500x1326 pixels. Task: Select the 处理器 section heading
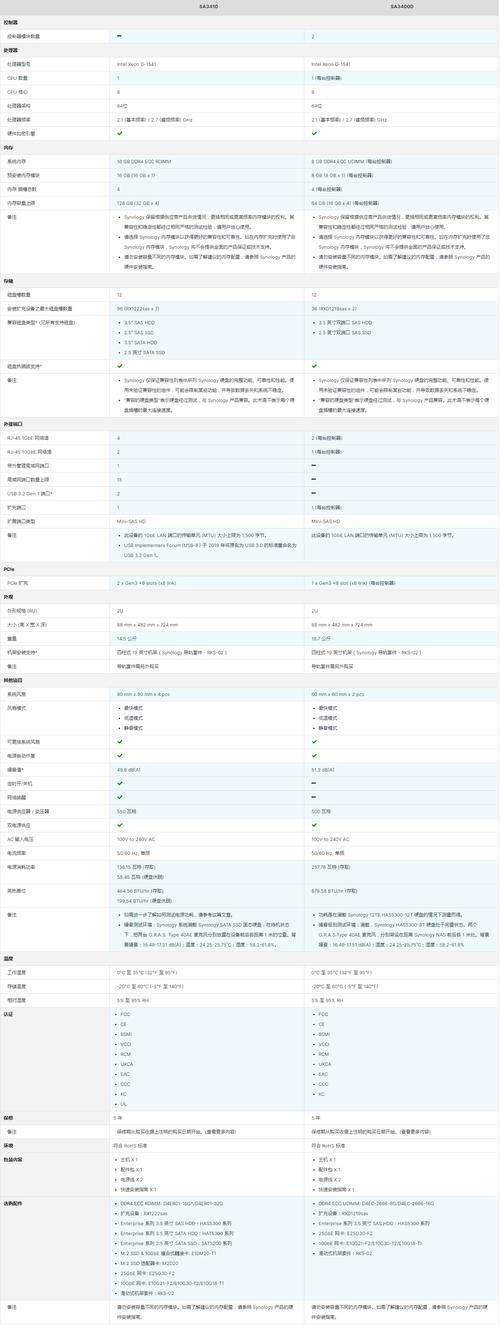[x=10, y=49]
